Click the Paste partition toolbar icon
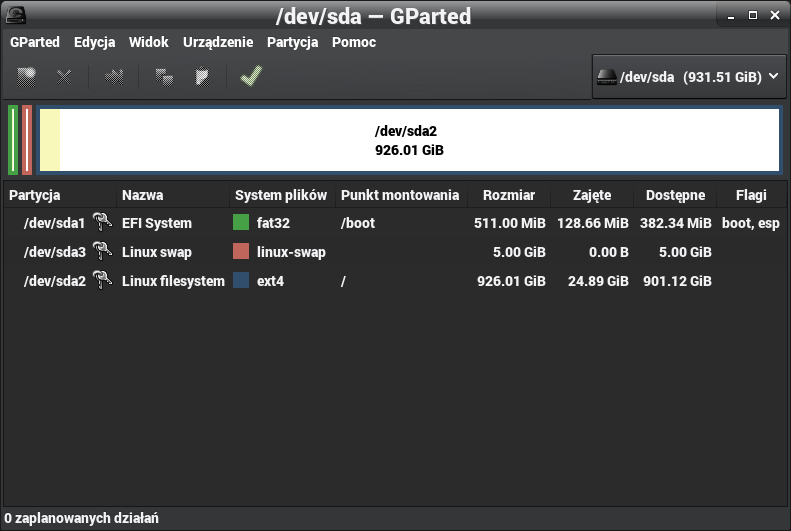Screen dimensions: 791x531 click(202, 77)
